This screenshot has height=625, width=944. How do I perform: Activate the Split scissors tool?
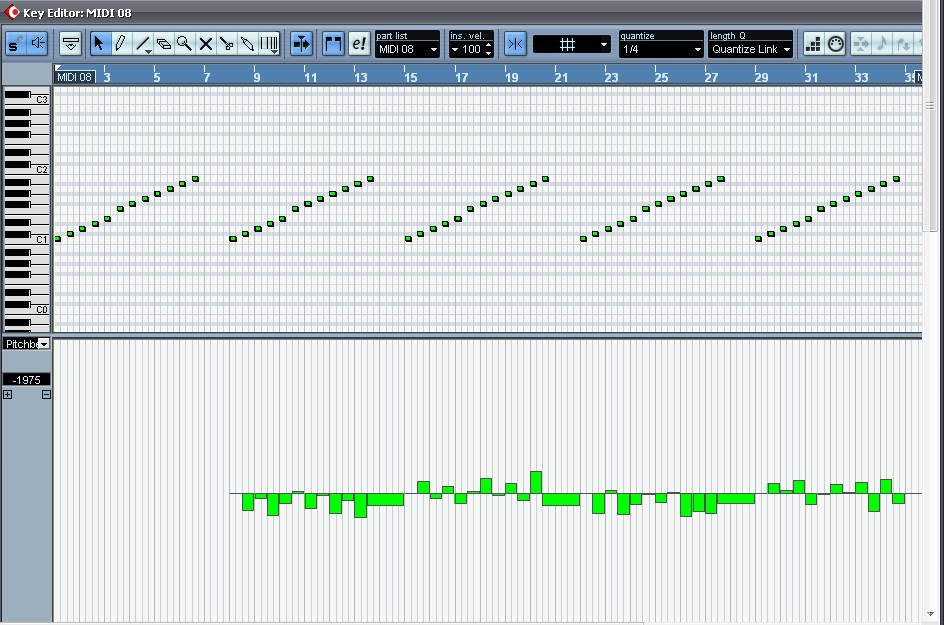click(x=227, y=44)
